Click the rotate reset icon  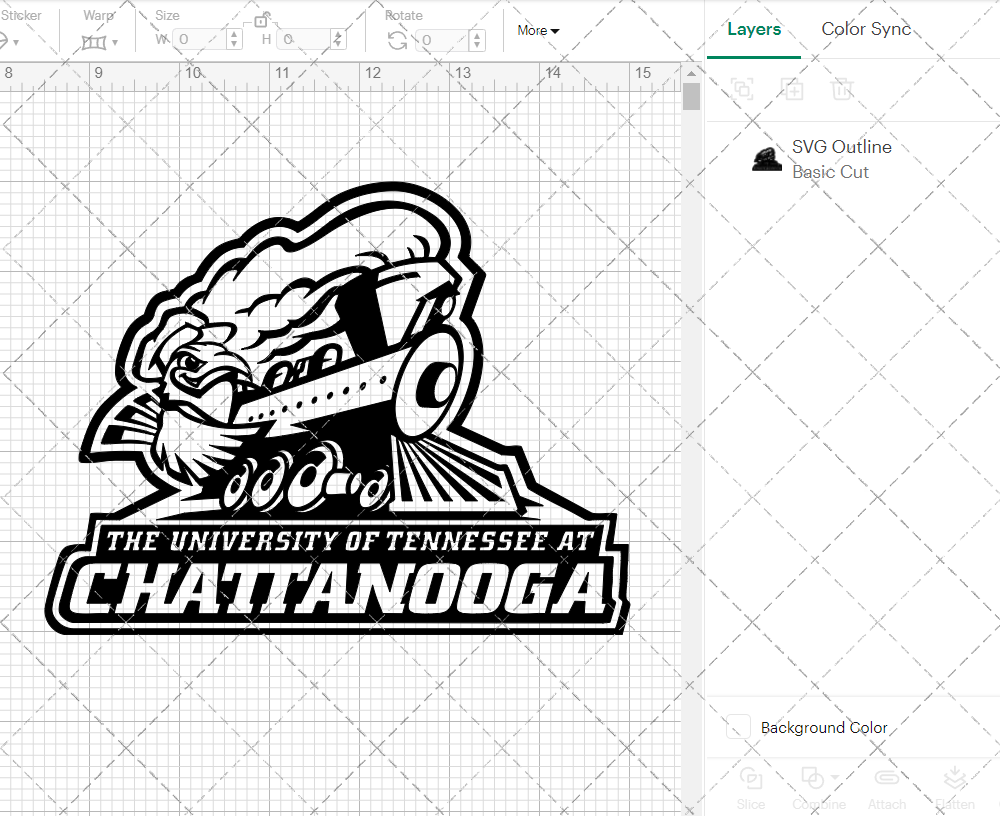point(397,40)
